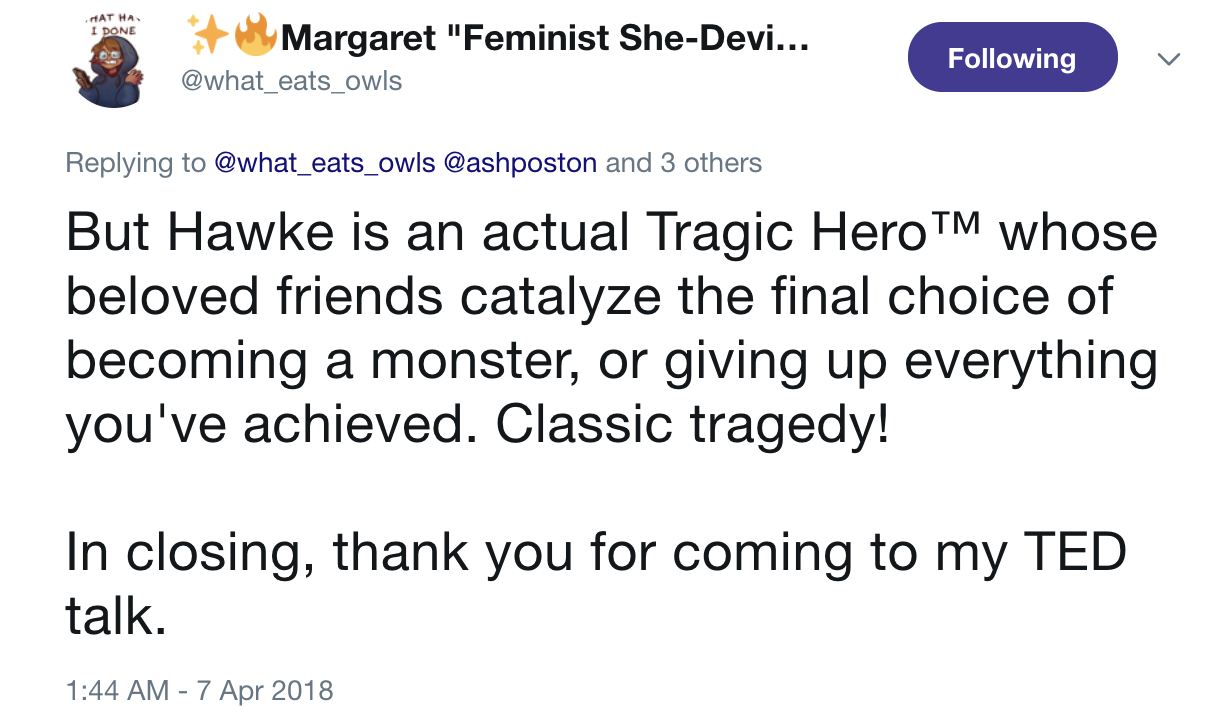Image resolution: width=1226 pixels, height=726 pixels.
Task: Click the "Classic tragedy!" sentence
Action: pos(692,426)
